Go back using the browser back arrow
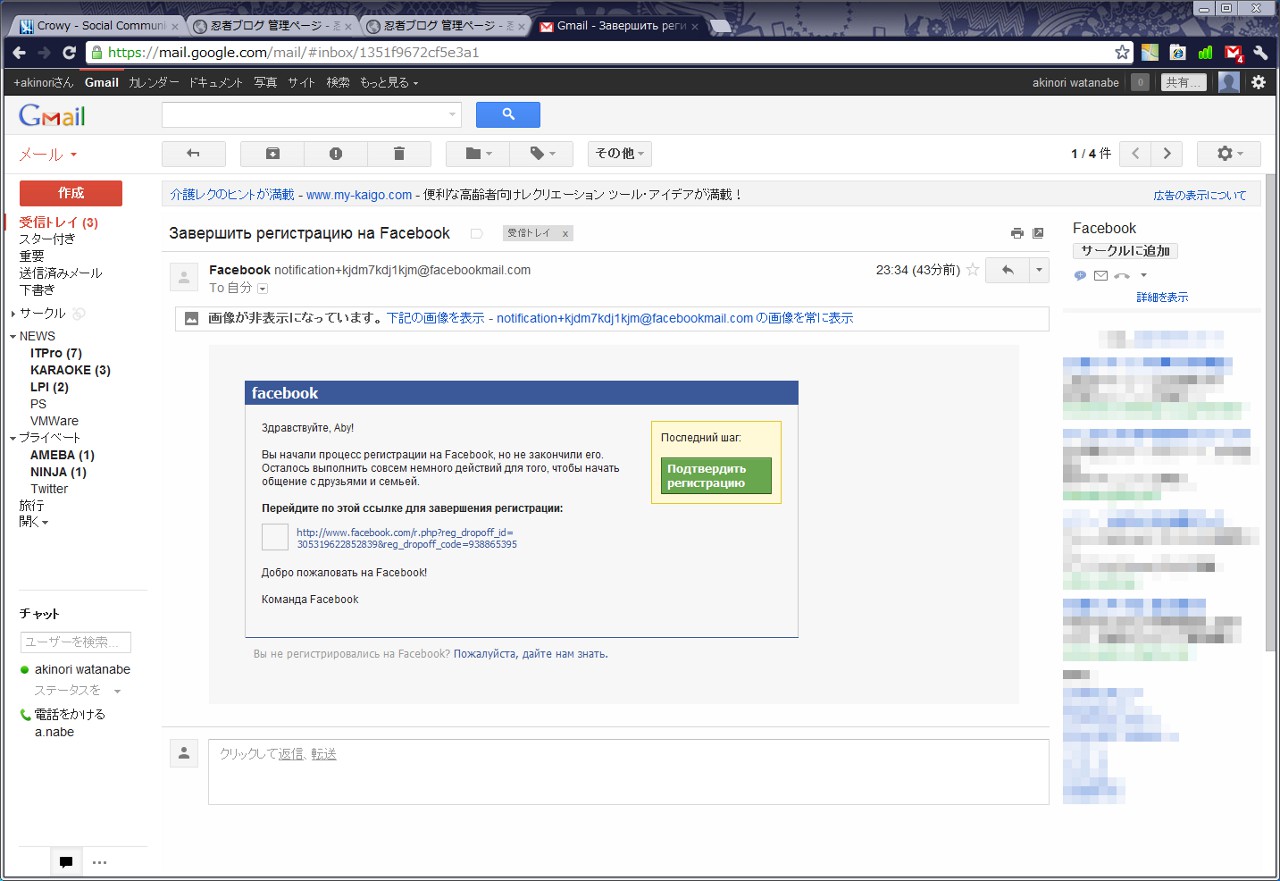The height and width of the screenshot is (881, 1280). pos(19,53)
